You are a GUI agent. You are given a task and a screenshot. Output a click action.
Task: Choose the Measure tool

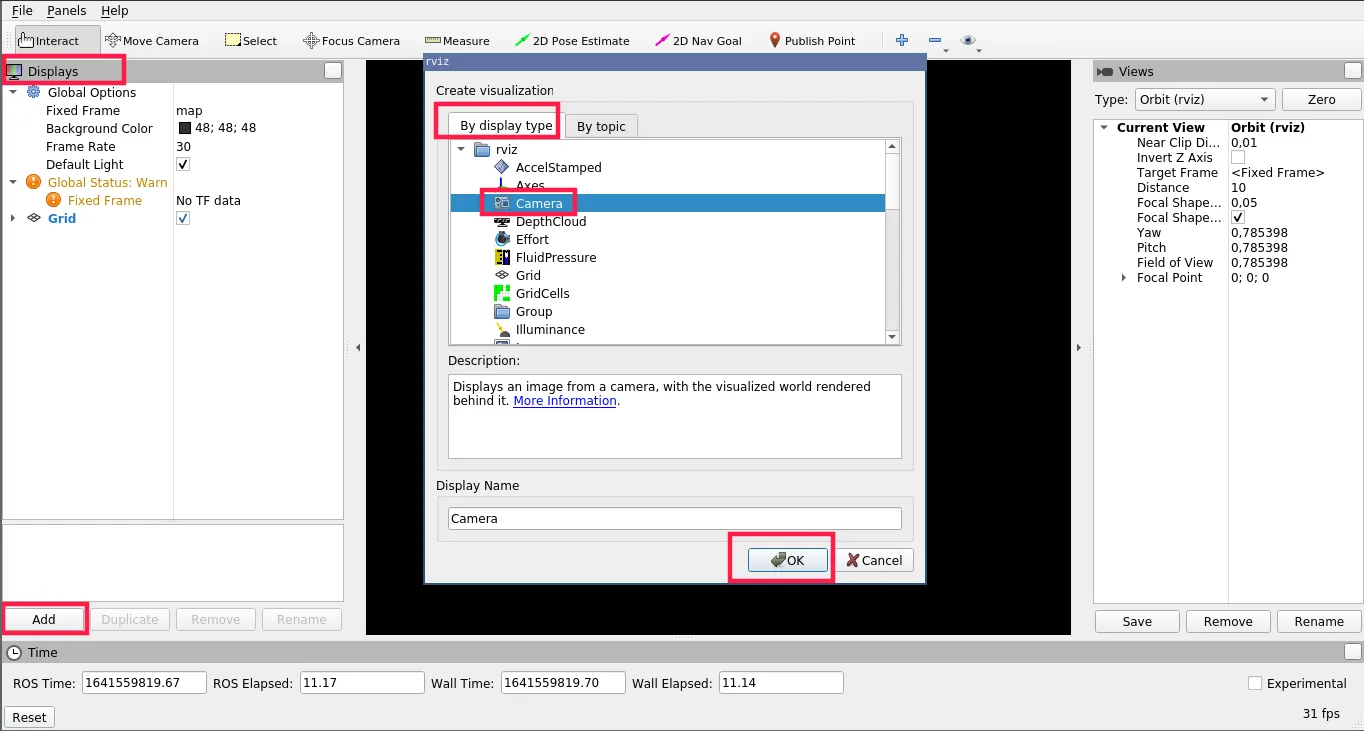coord(457,41)
